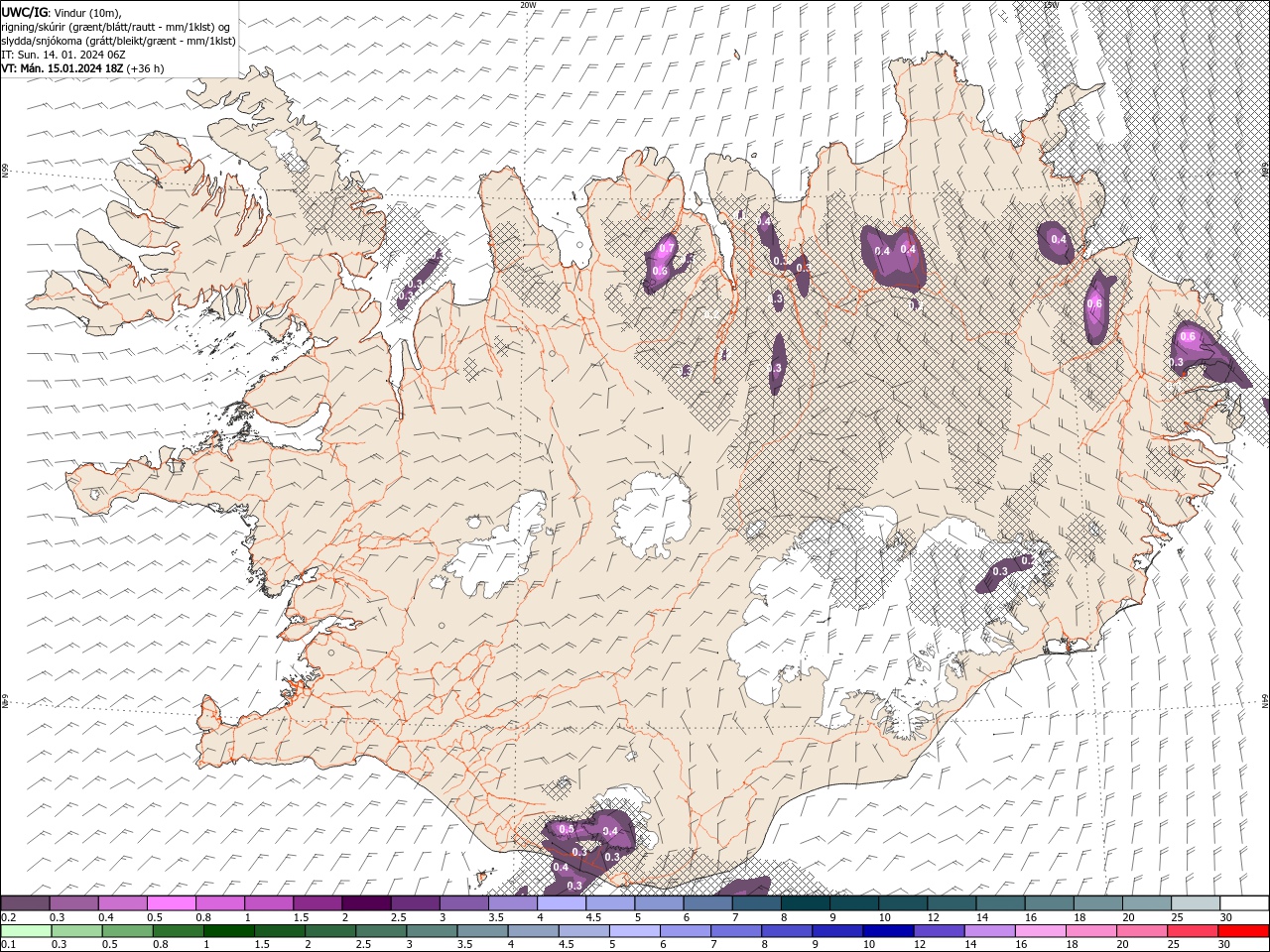Click the "UWC/IG: Vindur (10m)" title line
Viewport: 1270px width, 952px height.
62,12
